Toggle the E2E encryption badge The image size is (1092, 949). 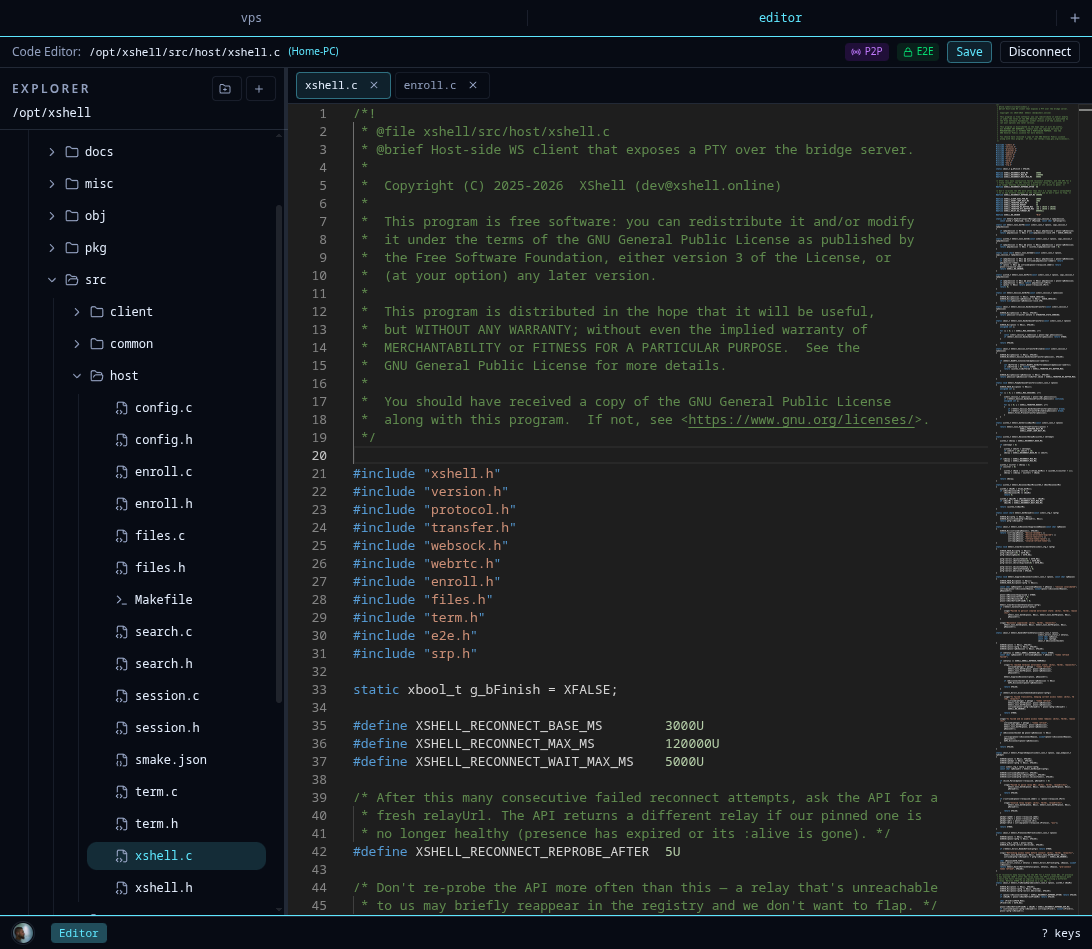(x=919, y=52)
